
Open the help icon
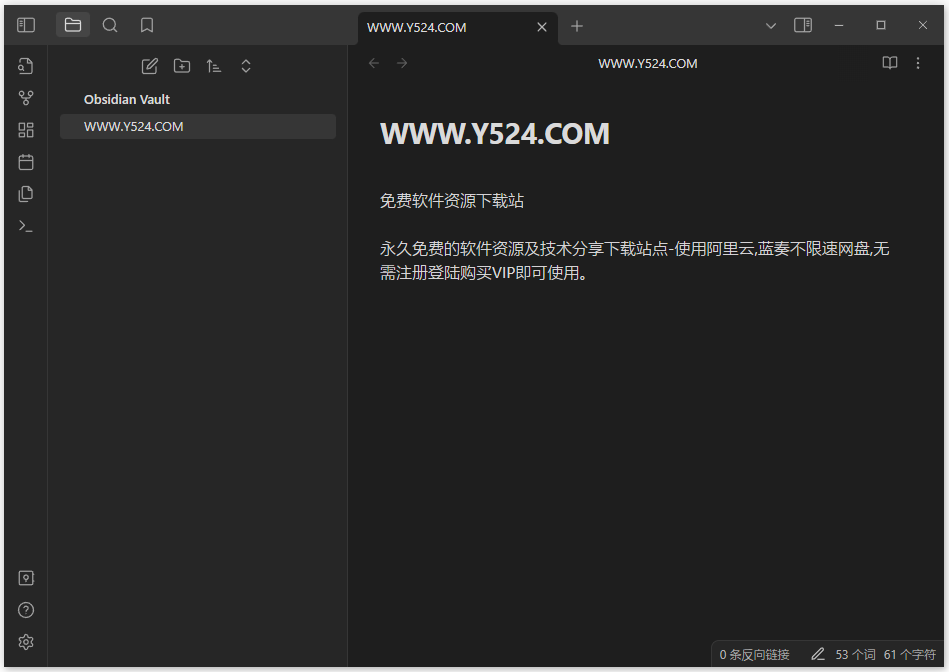coord(26,610)
